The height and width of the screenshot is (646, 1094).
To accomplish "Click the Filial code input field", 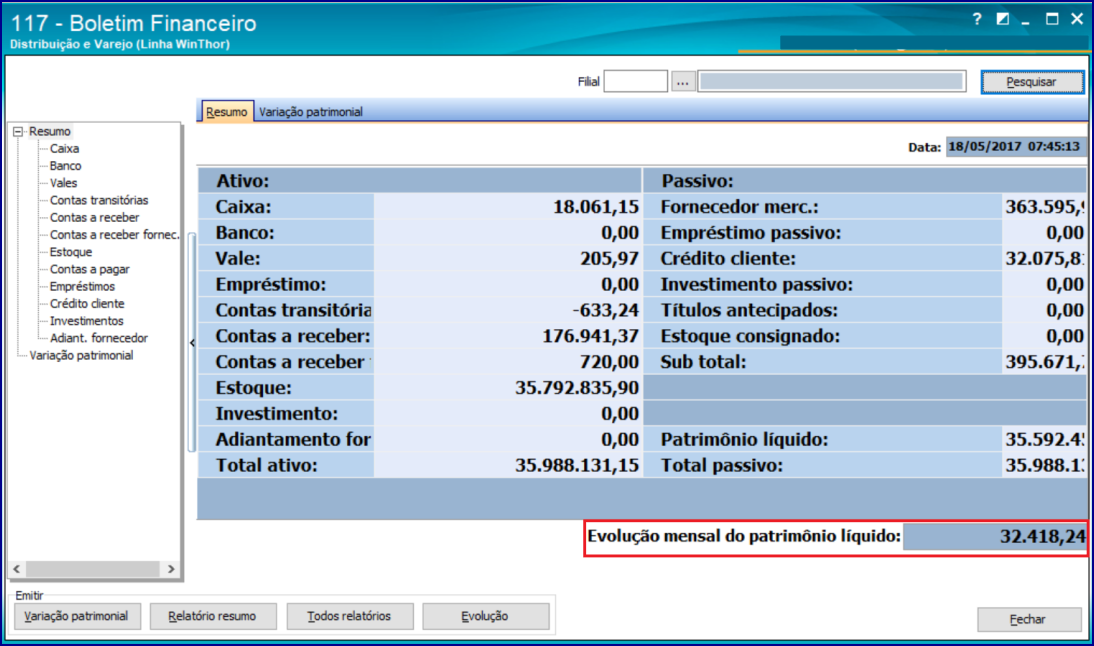I will [635, 82].
